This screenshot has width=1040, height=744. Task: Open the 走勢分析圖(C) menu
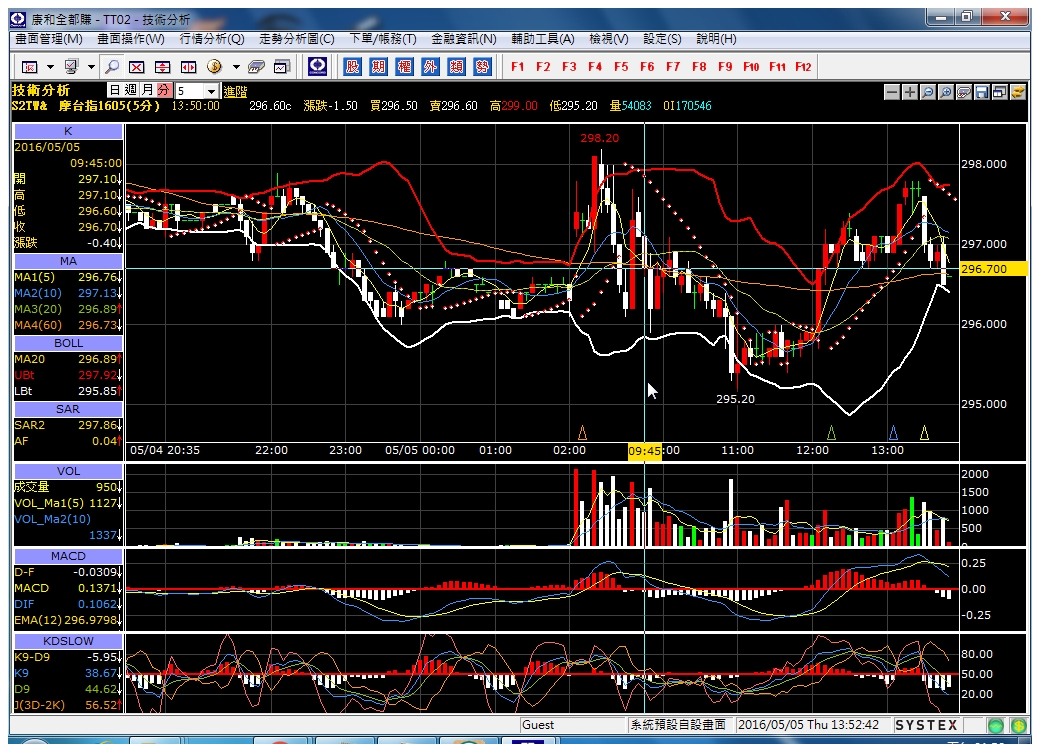[x=297, y=39]
